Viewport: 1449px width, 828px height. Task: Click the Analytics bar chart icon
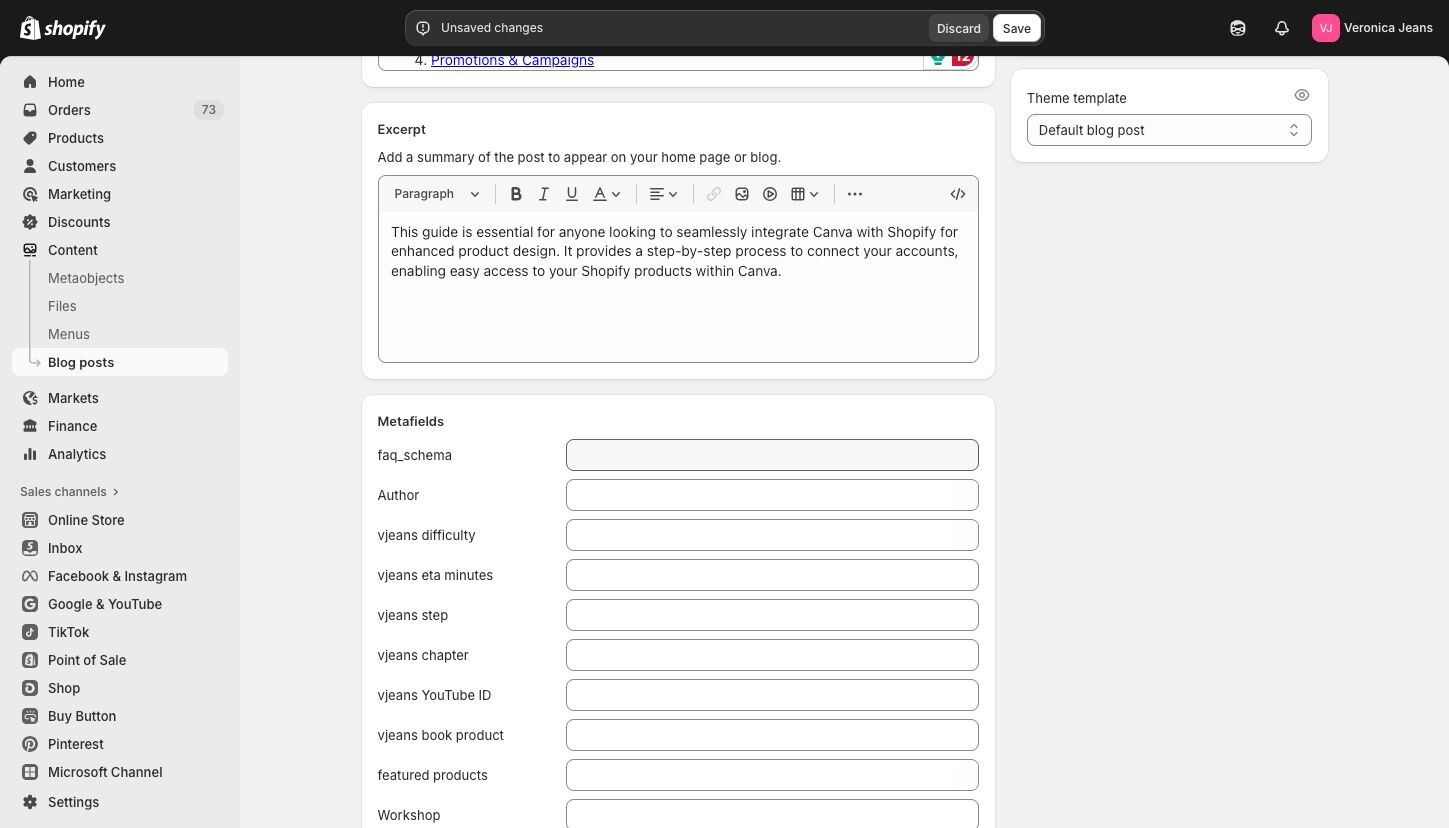click(30, 454)
